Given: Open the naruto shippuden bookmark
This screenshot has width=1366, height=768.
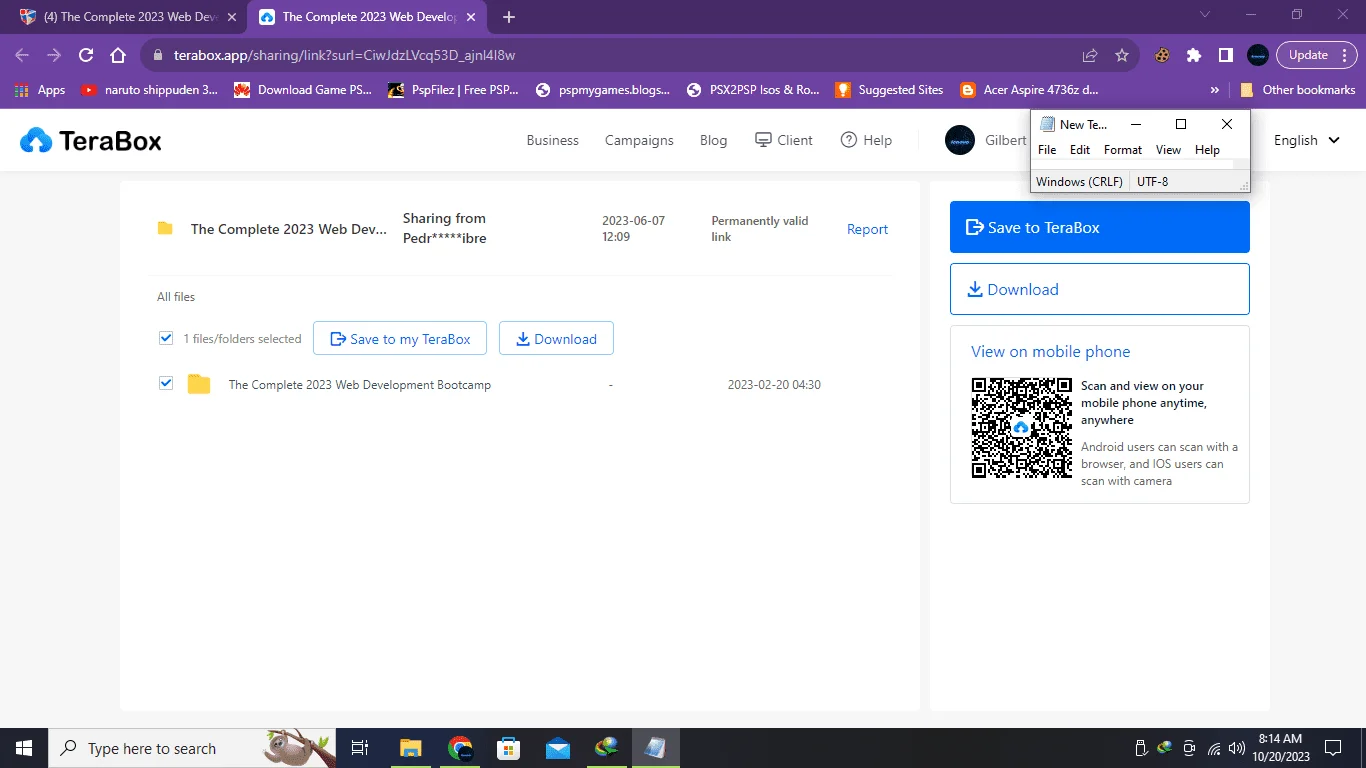Looking at the screenshot, I should coord(149,90).
